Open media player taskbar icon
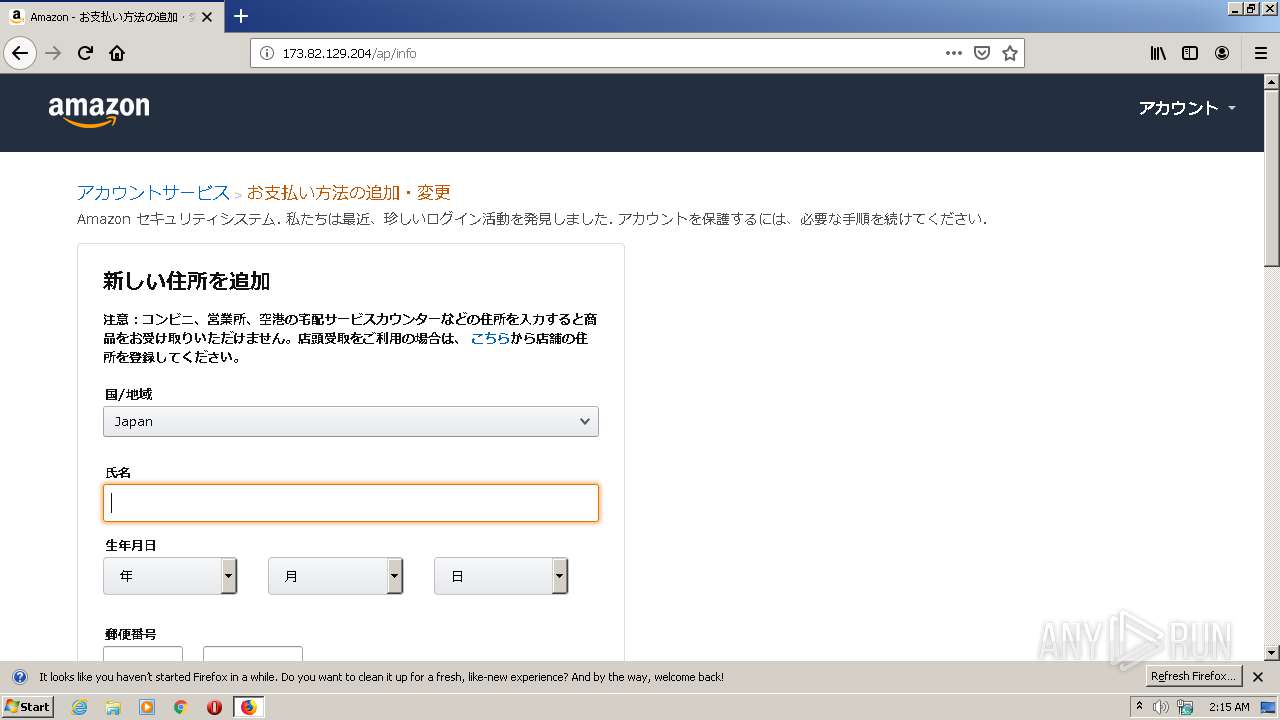1280x720 pixels. pos(147,707)
